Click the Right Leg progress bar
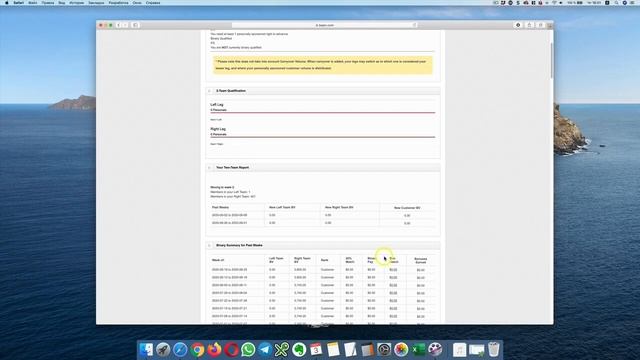This screenshot has height=360, width=640. click(x=322, y=137)
